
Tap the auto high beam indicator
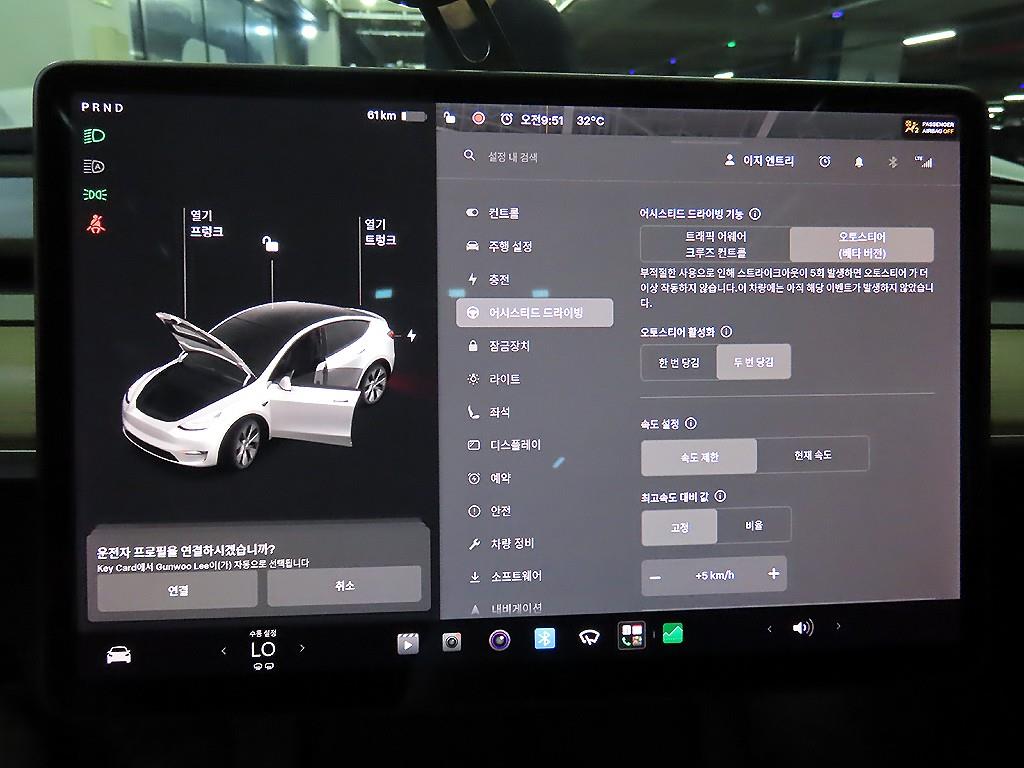click(x=94, y=167)
